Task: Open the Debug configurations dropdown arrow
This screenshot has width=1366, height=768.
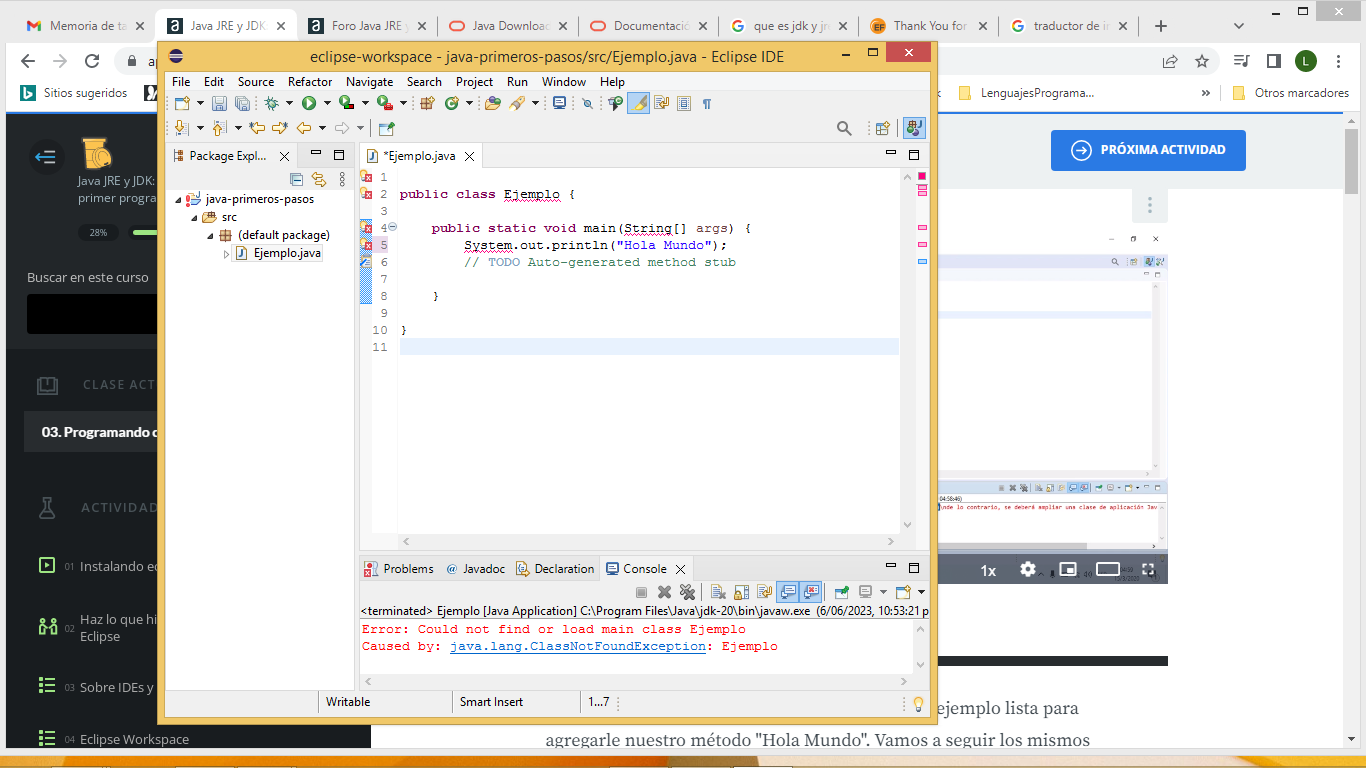Action: (289, 103)
